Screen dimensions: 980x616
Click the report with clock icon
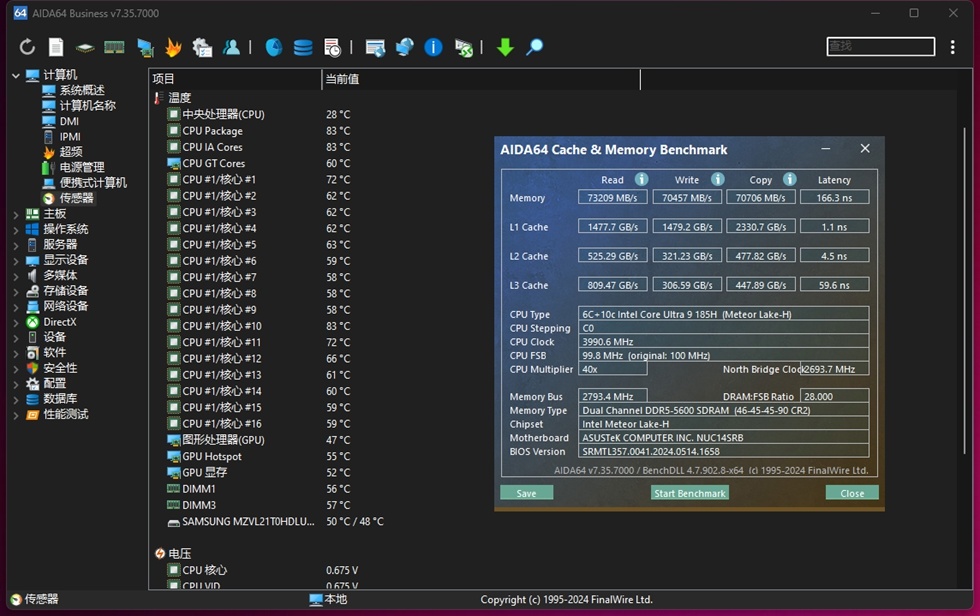(332, 47)
